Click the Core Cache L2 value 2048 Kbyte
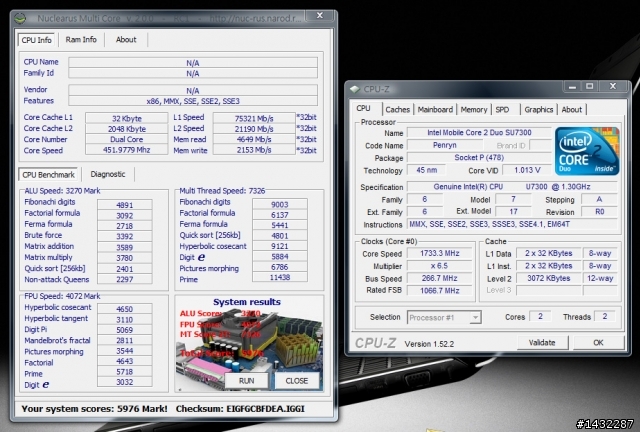640x432 pixels. pos(127,129)
